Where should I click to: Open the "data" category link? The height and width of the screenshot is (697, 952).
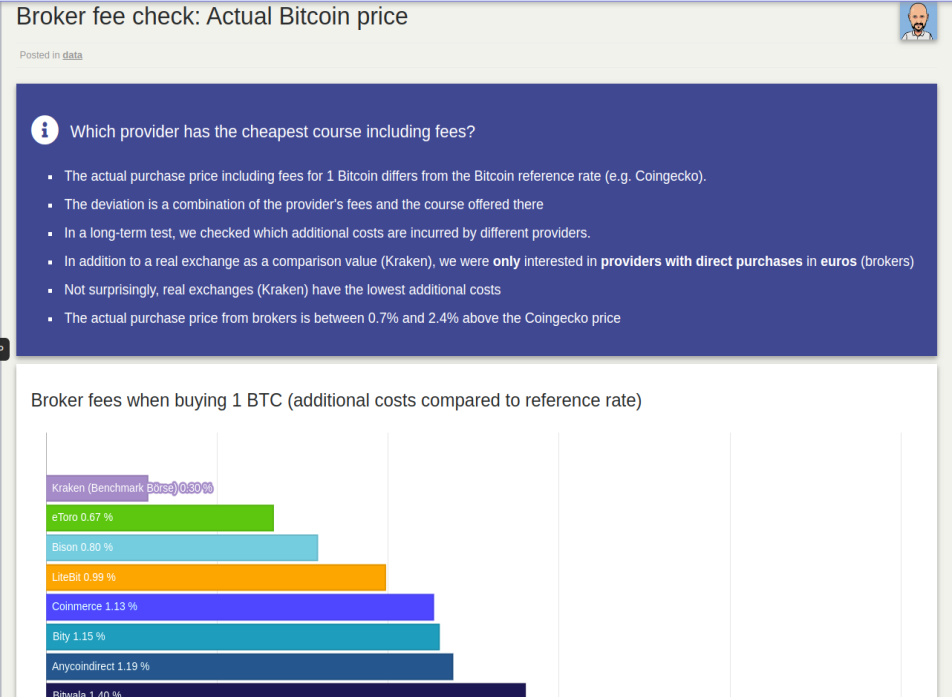coord(72,55)
